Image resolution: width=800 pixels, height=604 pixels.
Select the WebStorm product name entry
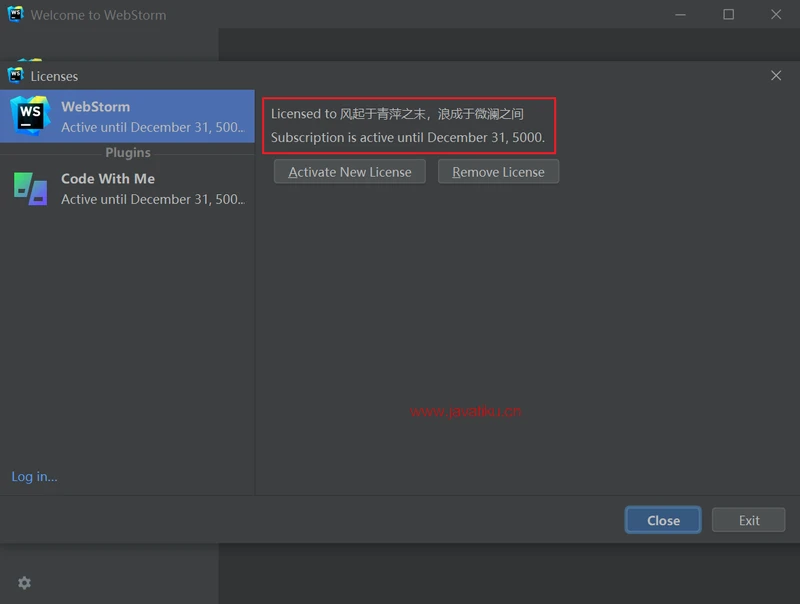coord(96,107)
